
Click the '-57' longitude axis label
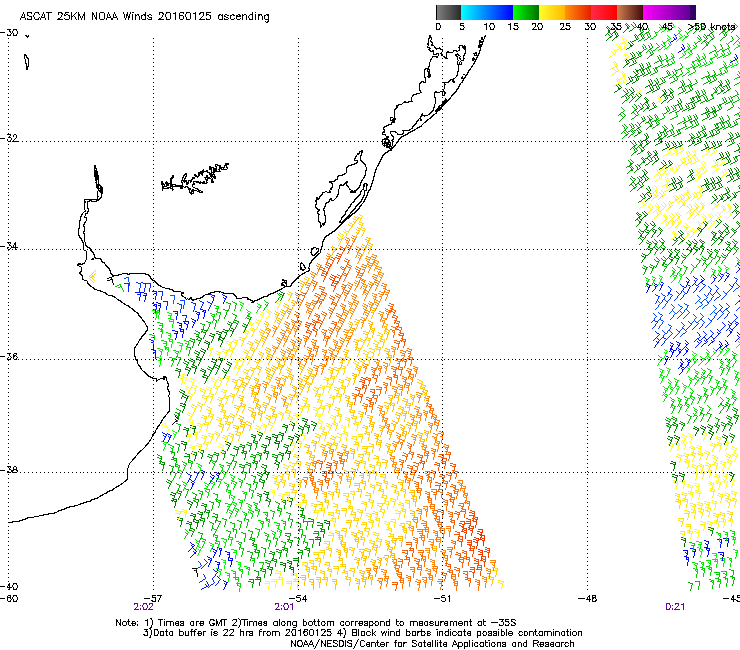point(153,599)
